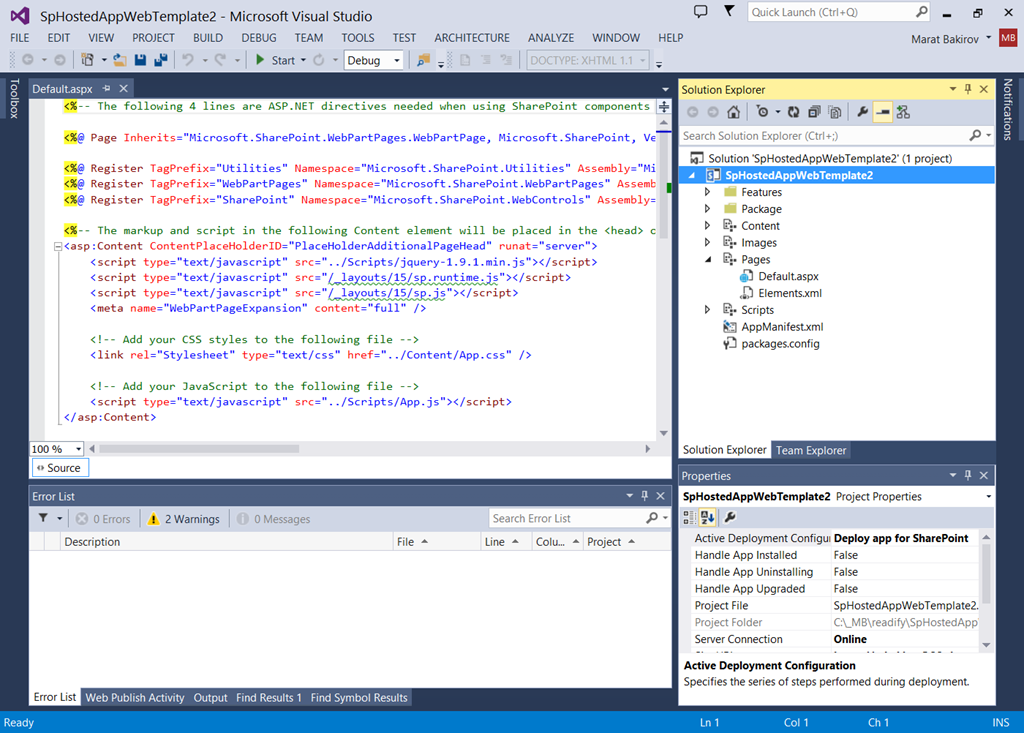This screenshot has height=733, width=1024.
Task: Expand the Content node
Action: tap(707, 225)
